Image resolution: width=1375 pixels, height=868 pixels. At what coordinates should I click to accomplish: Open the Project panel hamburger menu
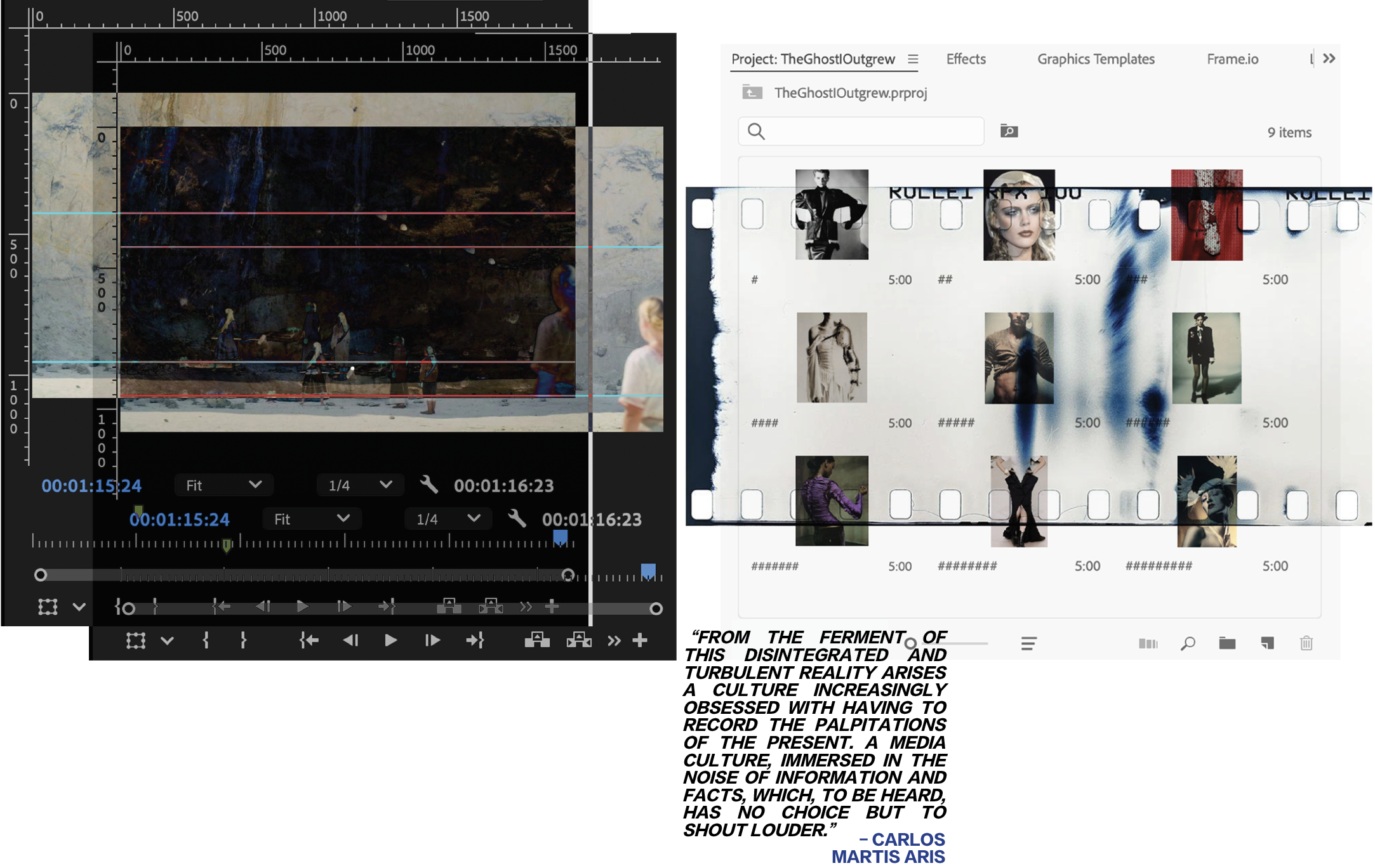[x=913, y=59]
